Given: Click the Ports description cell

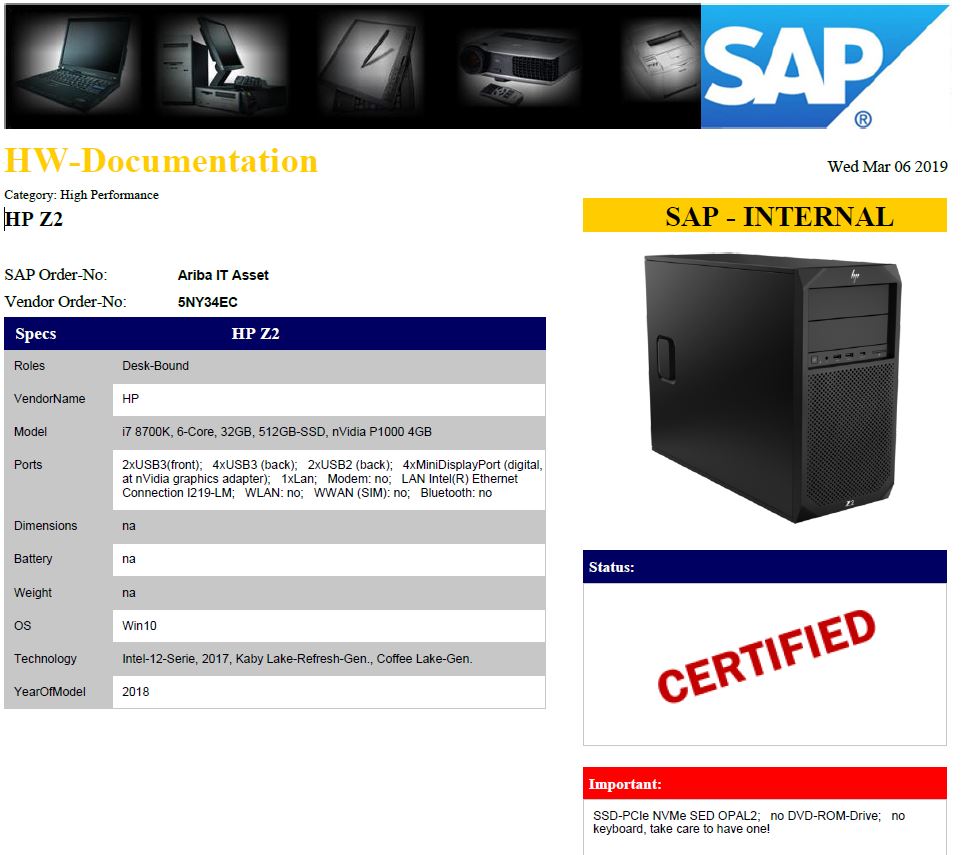Looking at the screenshot, I should pyautogui.click(x=329, y=479).
